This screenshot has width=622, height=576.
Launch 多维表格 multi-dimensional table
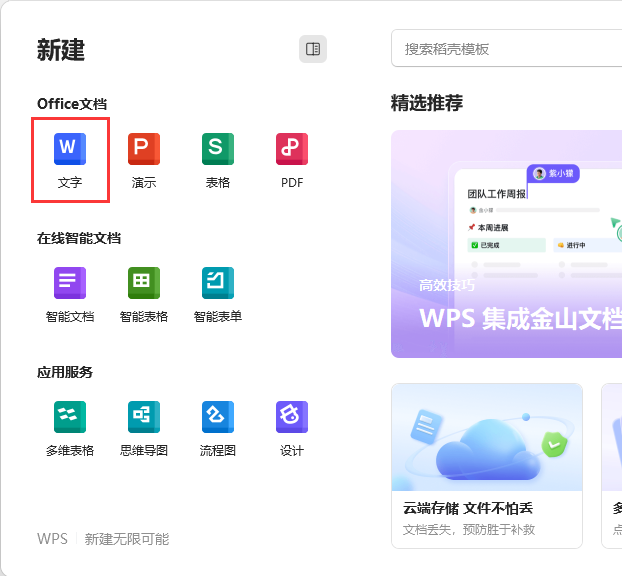(x=70, y=429)
